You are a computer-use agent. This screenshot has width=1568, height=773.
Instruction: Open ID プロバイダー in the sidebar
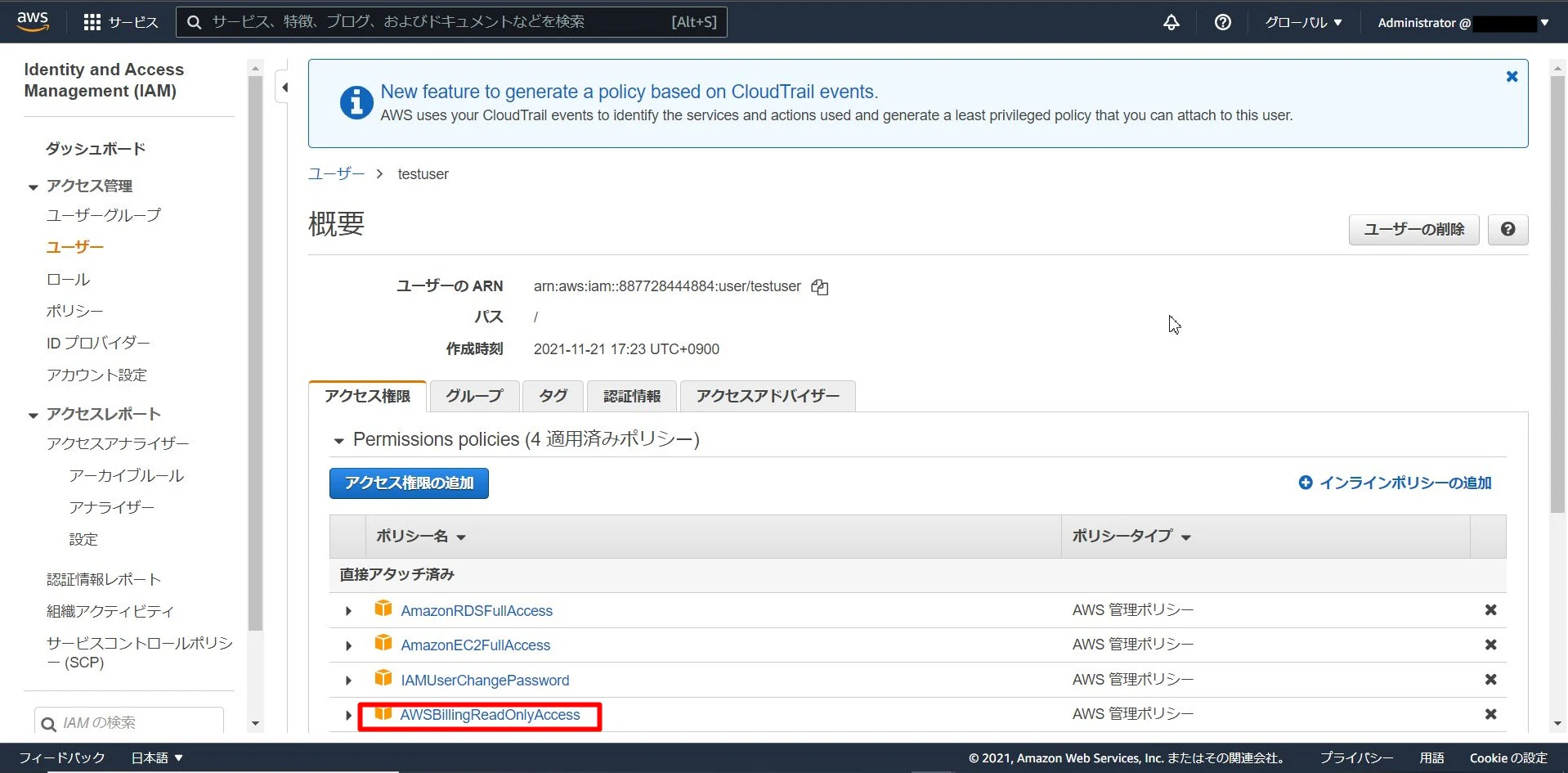tap(98, 343)
